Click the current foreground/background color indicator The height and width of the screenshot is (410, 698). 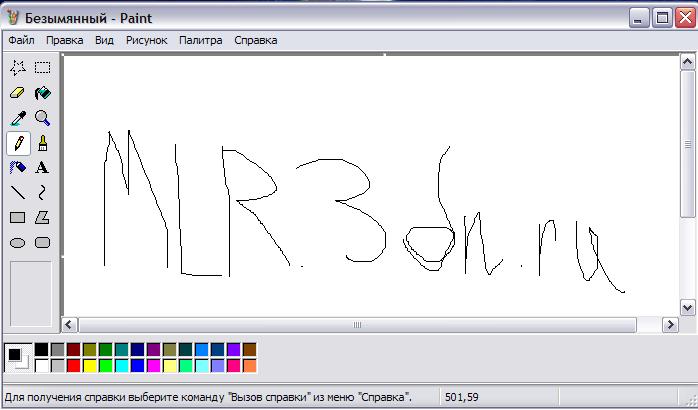(18, 358)
